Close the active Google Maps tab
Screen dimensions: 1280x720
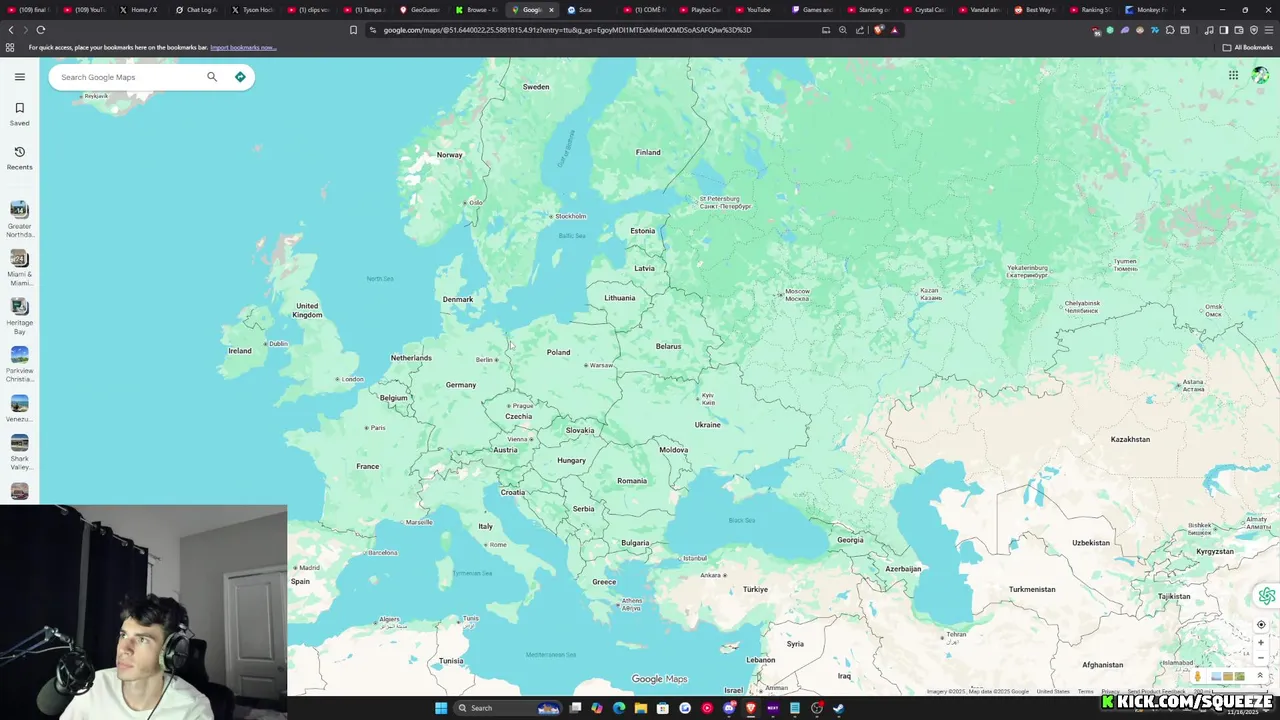(551, 10)
